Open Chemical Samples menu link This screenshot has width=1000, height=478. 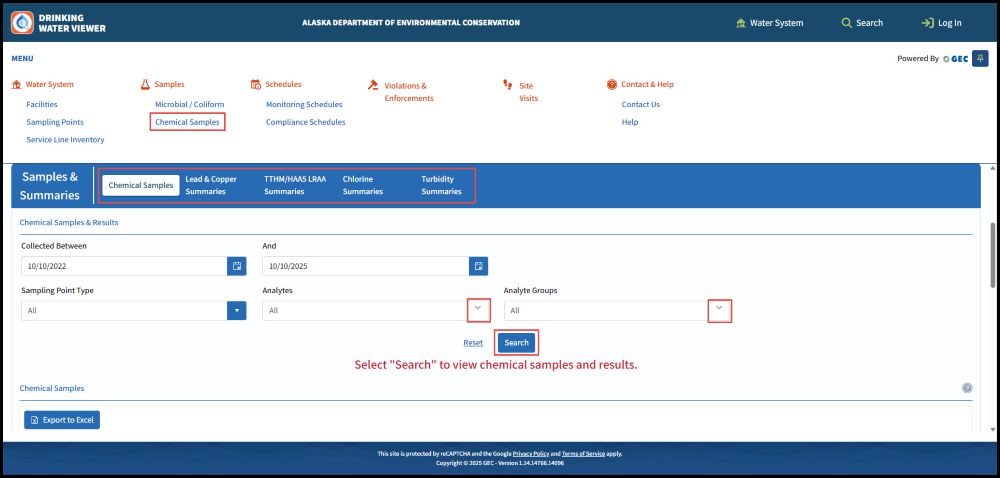click(x=187, y=122)
